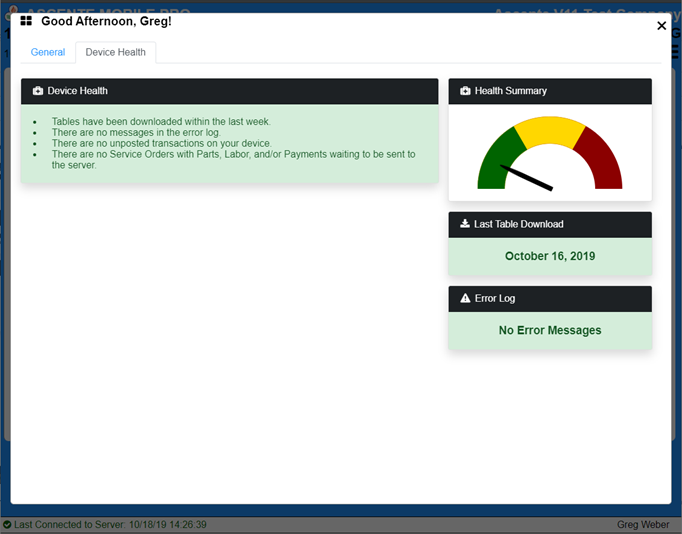Click the yellow segment of the health gauge
The height and width of the screenshot is (534, 682).
[x=549, y=131]
